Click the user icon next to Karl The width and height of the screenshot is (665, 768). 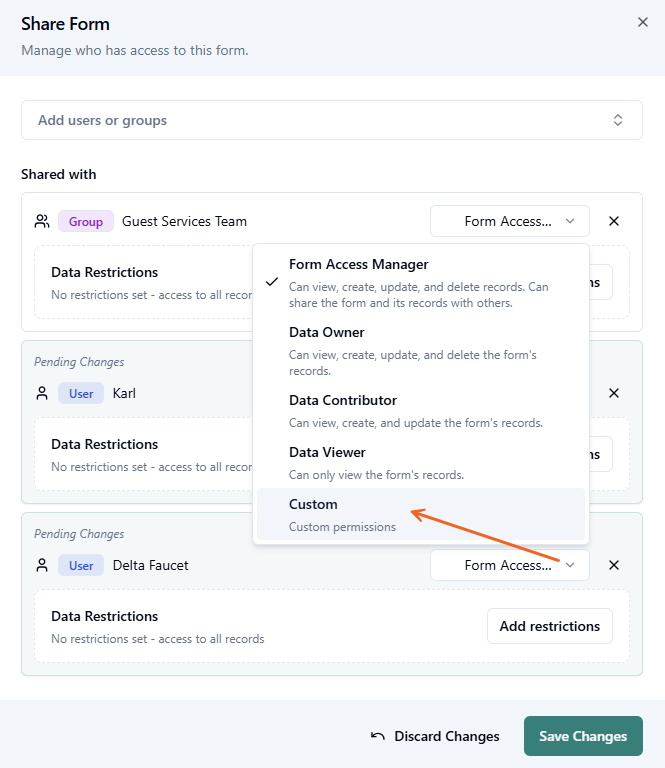42,393
